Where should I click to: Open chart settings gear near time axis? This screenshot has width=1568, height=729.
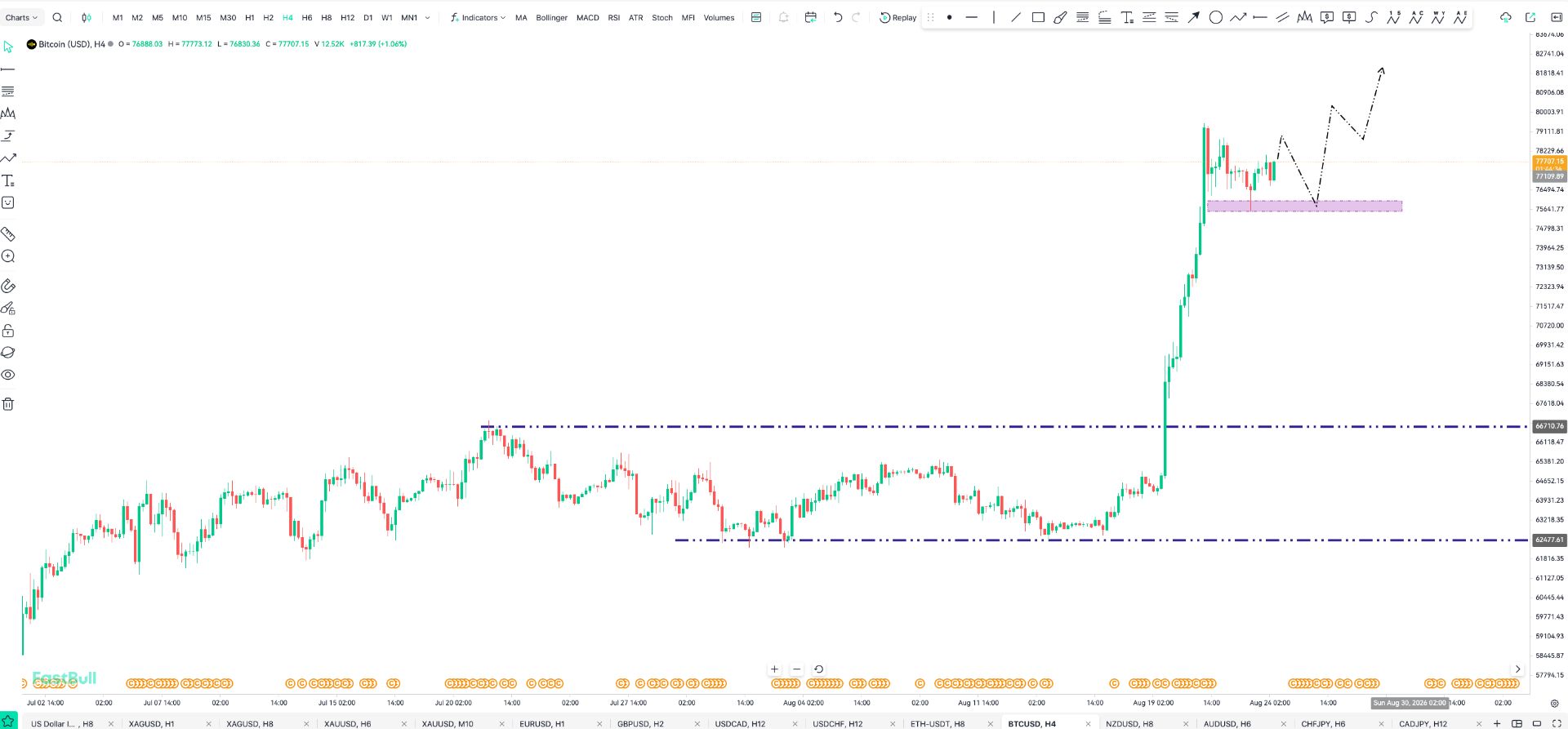tap(1554, 703)
